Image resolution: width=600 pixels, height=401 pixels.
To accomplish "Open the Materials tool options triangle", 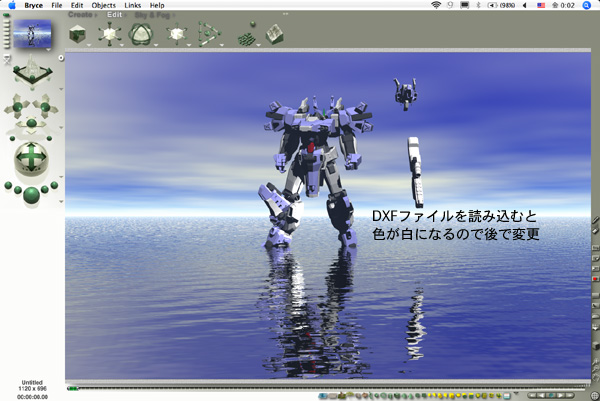I will coord(89,45).
